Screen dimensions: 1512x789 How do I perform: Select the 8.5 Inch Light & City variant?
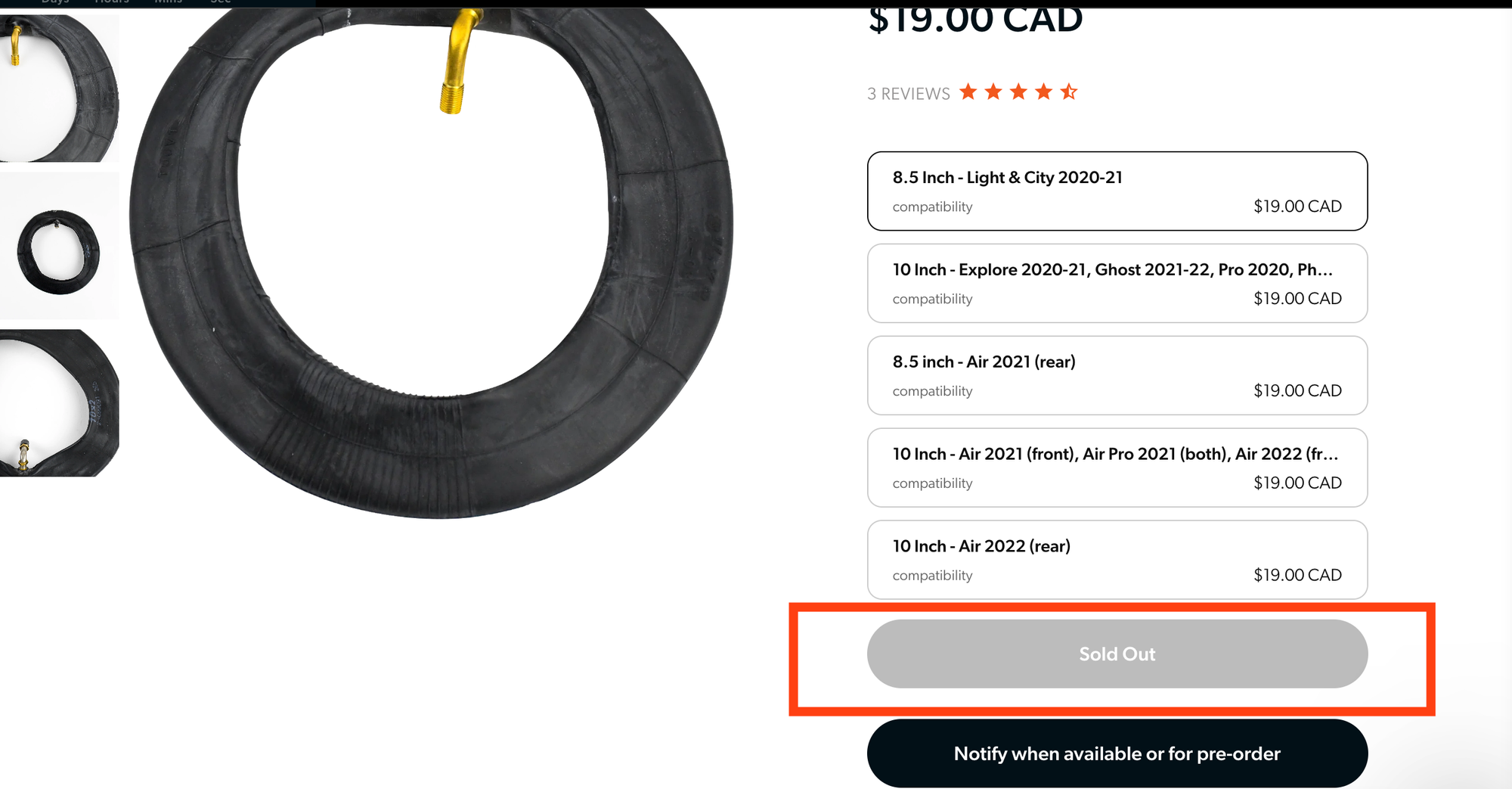tap(1117, 191)
